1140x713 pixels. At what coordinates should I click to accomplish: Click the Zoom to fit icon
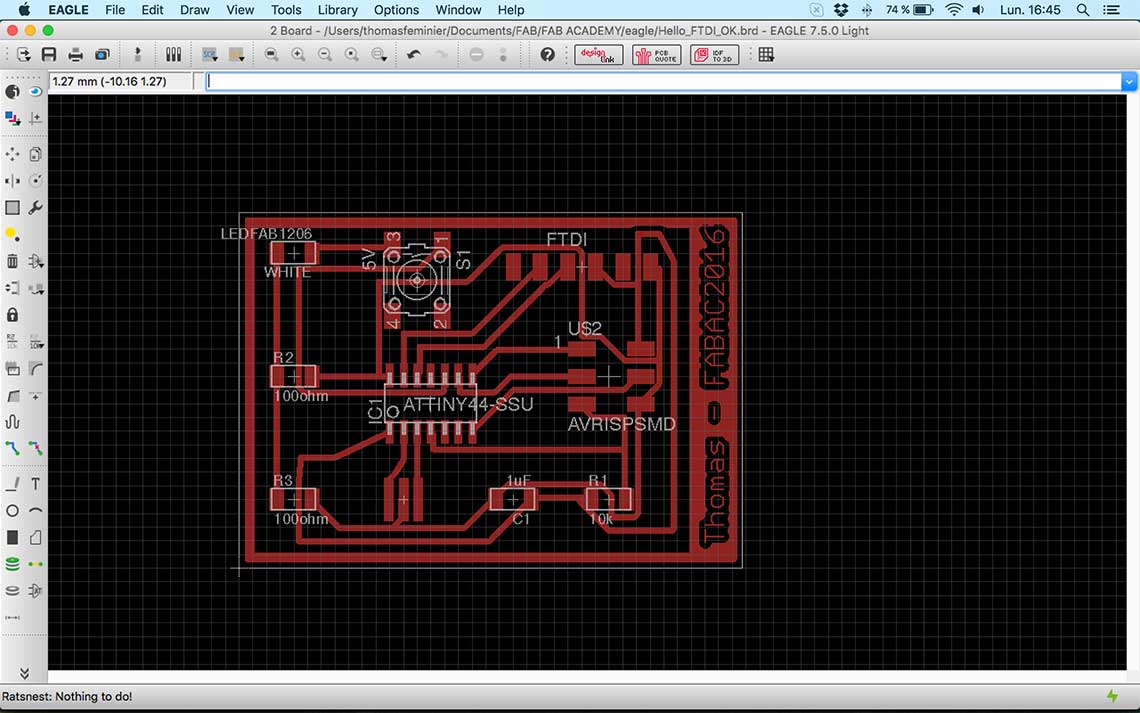[x=271, y=55]
